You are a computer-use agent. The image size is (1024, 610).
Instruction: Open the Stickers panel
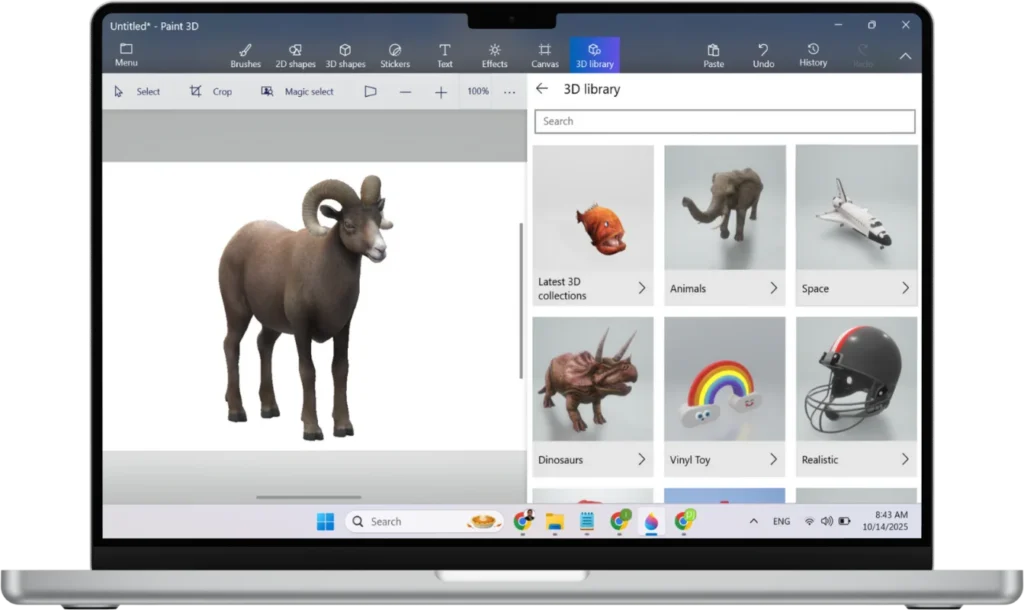pos(395,55)
